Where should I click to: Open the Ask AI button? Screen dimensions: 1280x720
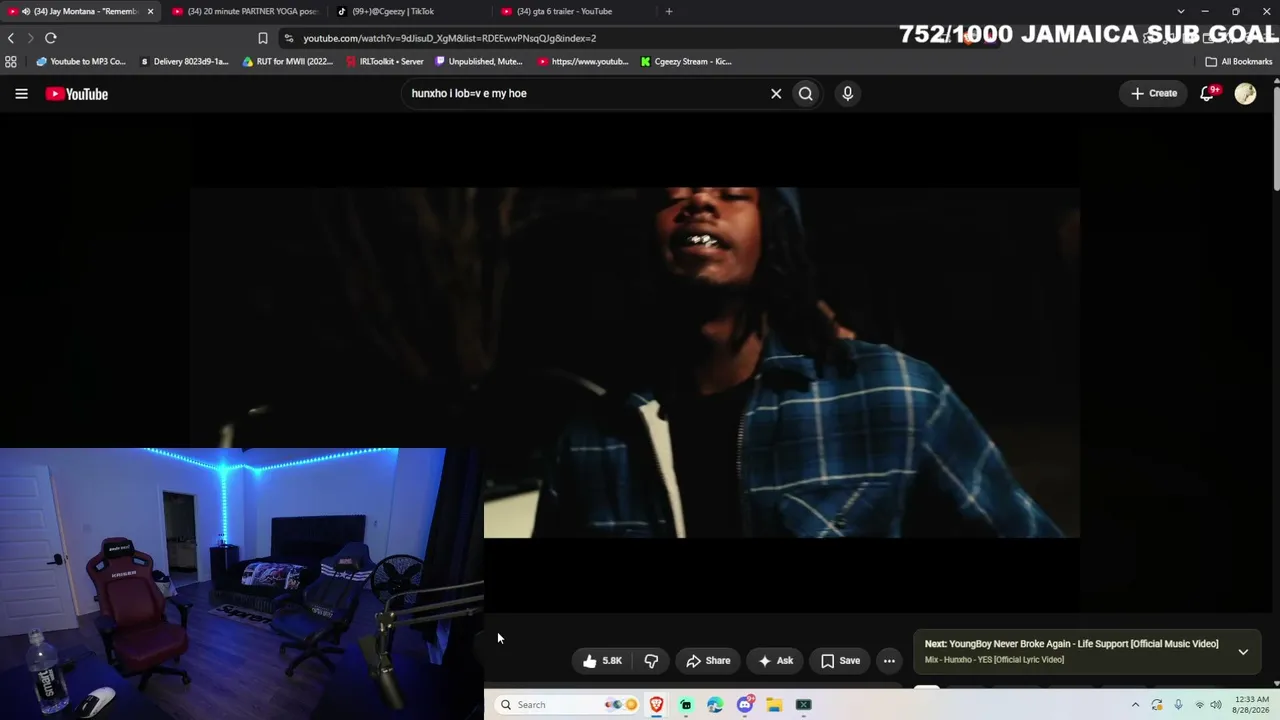point(775,661)
